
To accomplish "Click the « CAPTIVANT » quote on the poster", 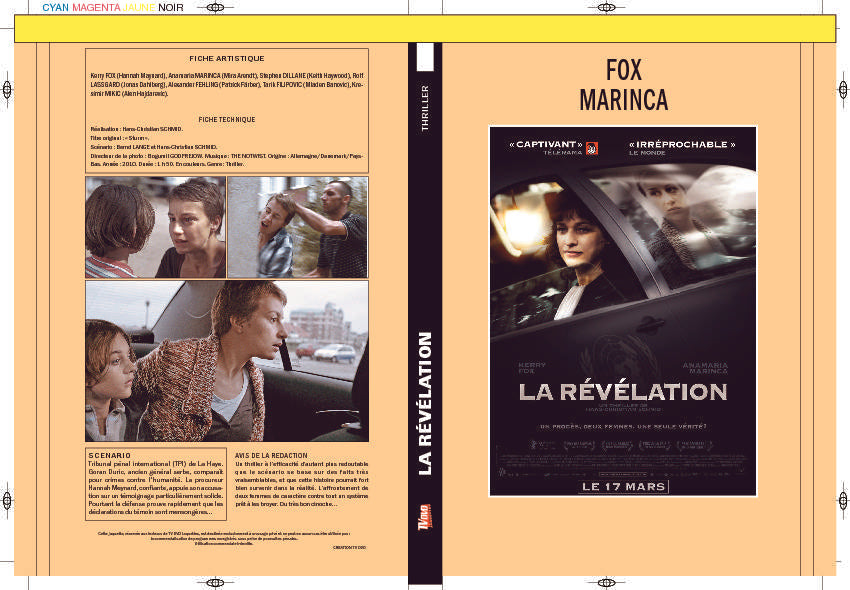I will click(x=546, y=144).
